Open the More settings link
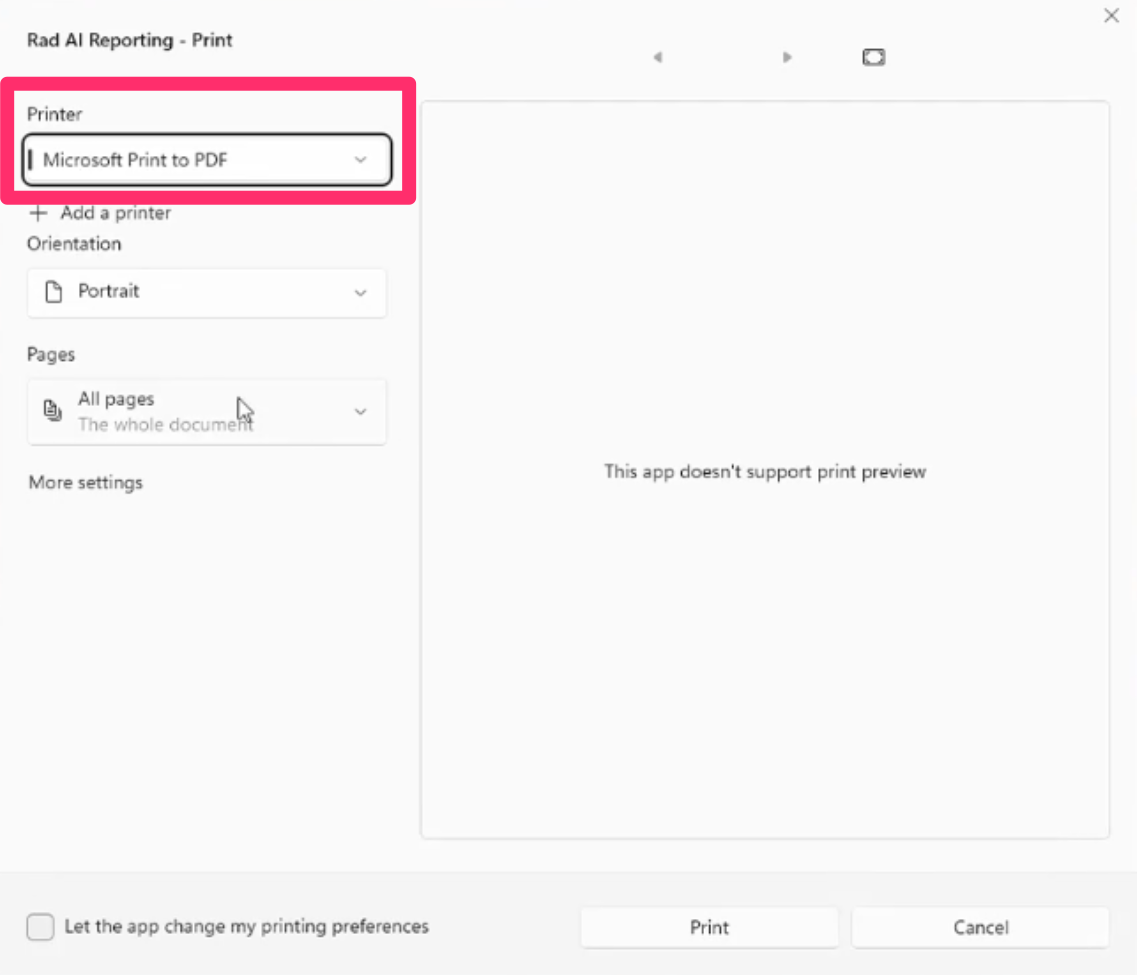 tap(86, 483)
